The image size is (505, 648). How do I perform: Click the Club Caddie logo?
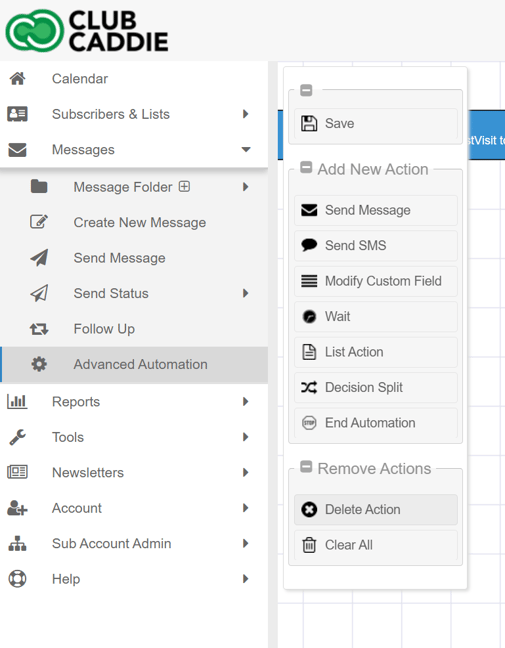tap(87, 31)
